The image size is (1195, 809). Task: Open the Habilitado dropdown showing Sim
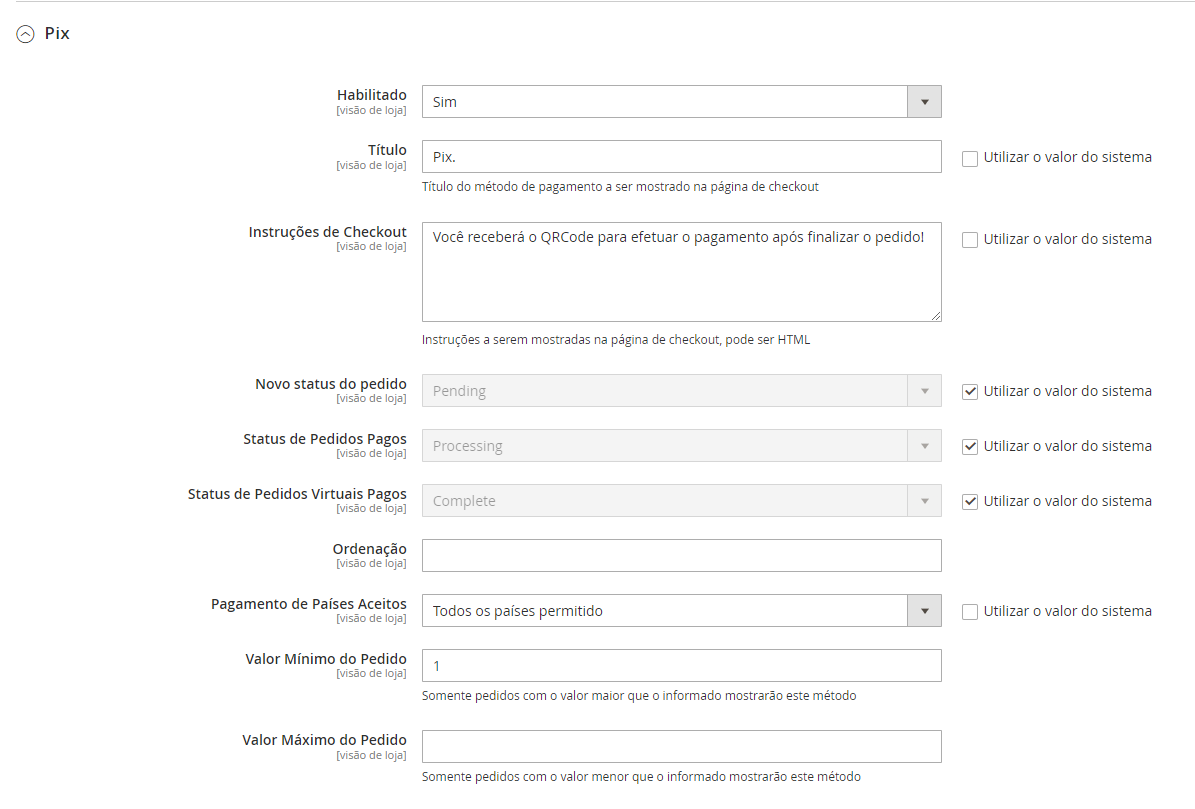(x=681, y=101)
